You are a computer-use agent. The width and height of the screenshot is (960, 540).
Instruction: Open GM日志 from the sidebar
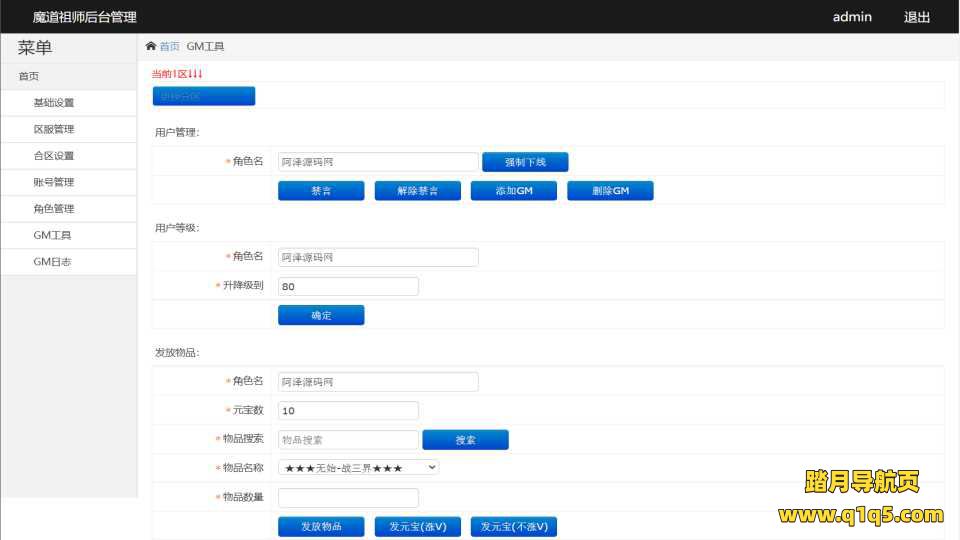tap(52, 262)
